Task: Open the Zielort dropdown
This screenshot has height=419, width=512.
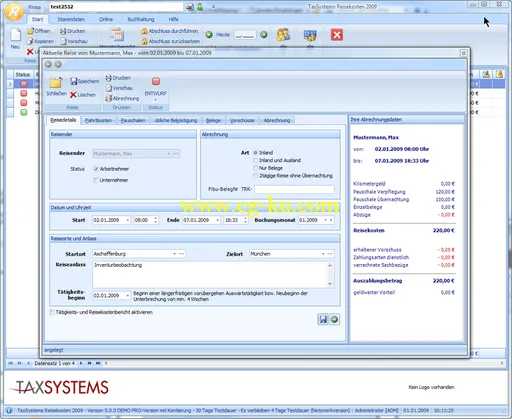Action: pos(323,254)
